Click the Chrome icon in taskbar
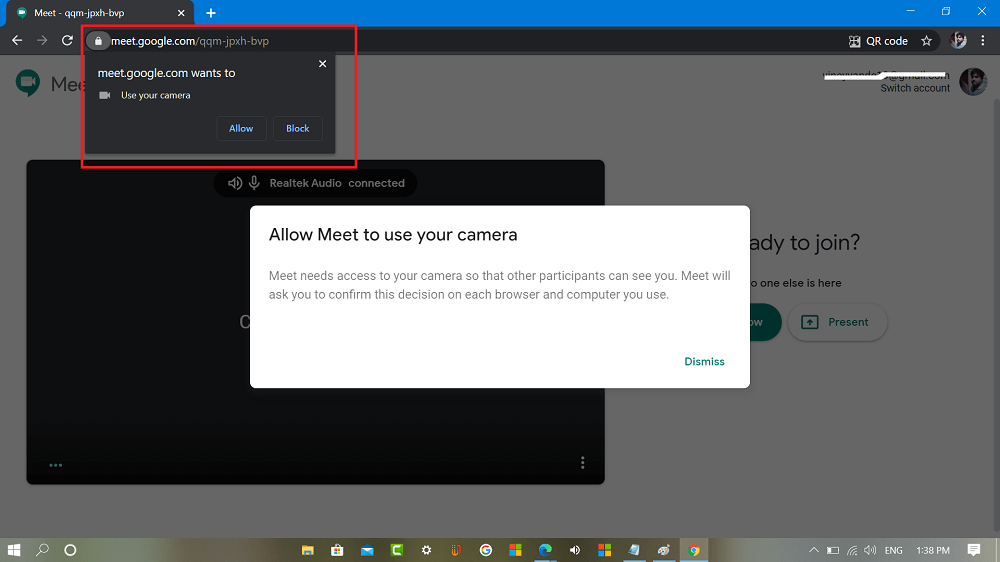 pyautogui.click(x=694, y=550)
